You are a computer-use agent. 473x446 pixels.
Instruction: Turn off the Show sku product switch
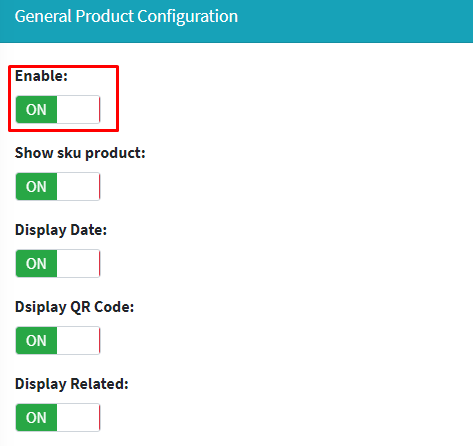click(x=58, y=186)
